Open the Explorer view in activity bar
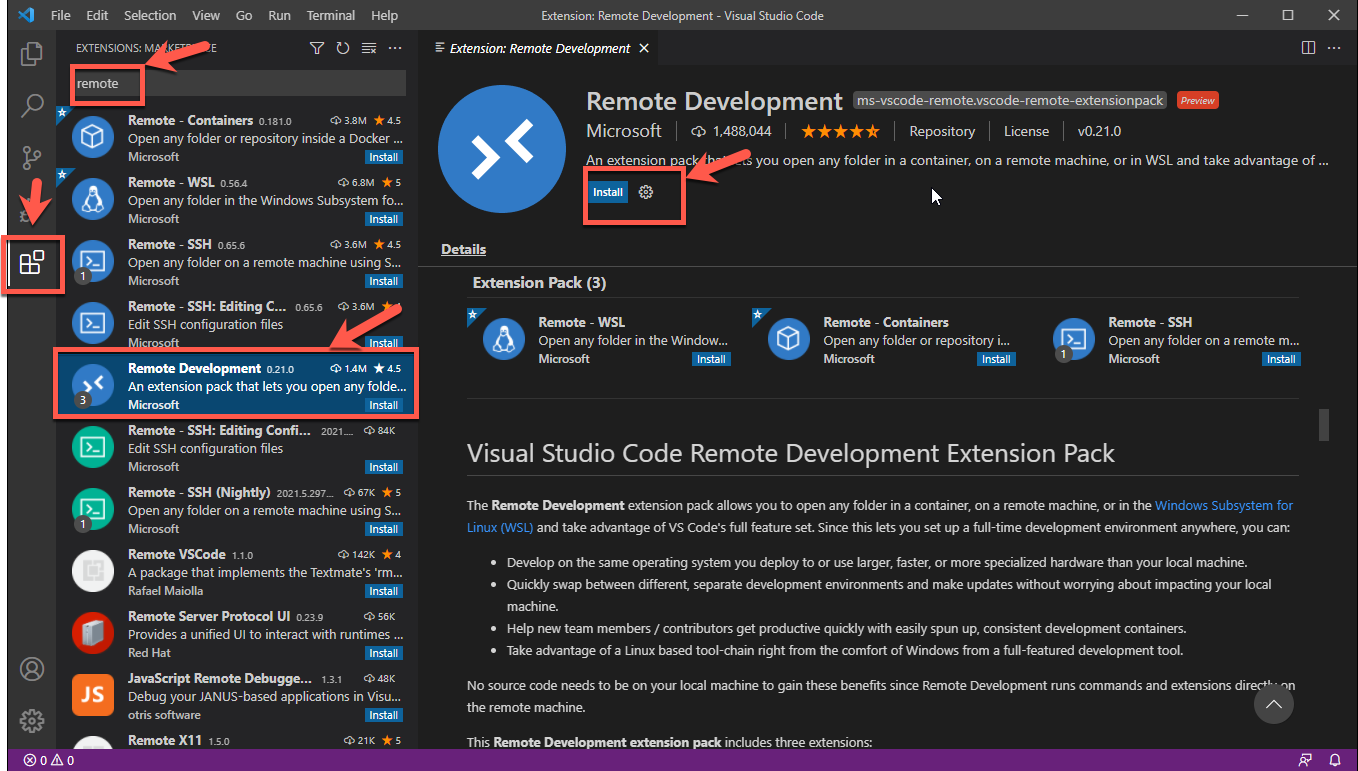 [32, 54]
